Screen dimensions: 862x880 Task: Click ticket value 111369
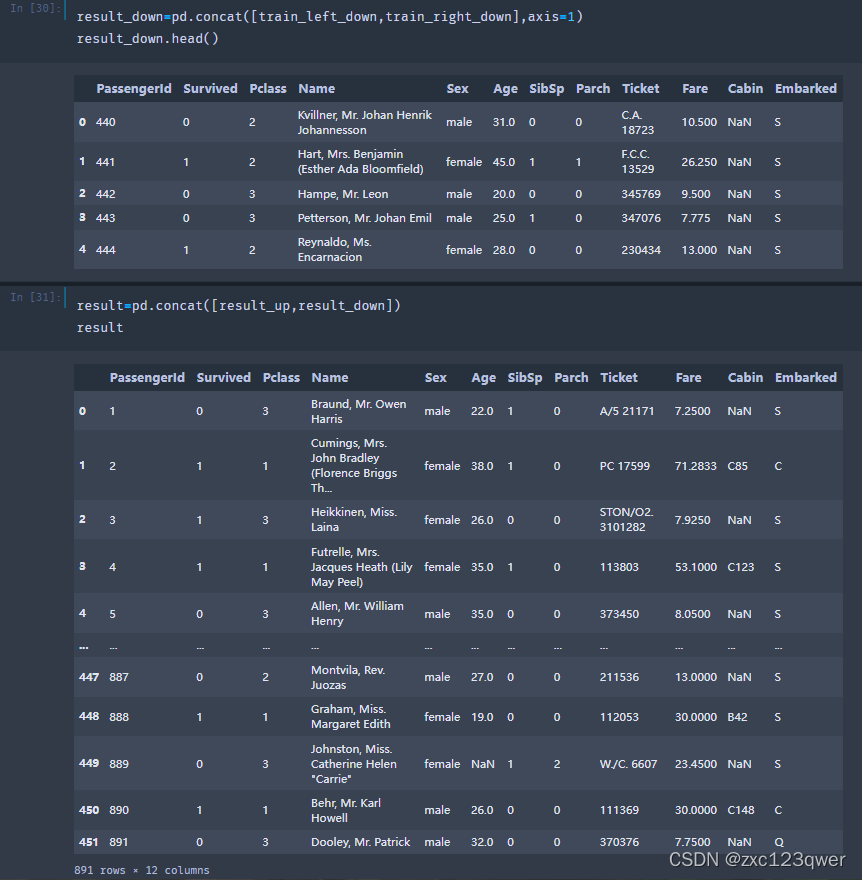[x=619, y=810]
